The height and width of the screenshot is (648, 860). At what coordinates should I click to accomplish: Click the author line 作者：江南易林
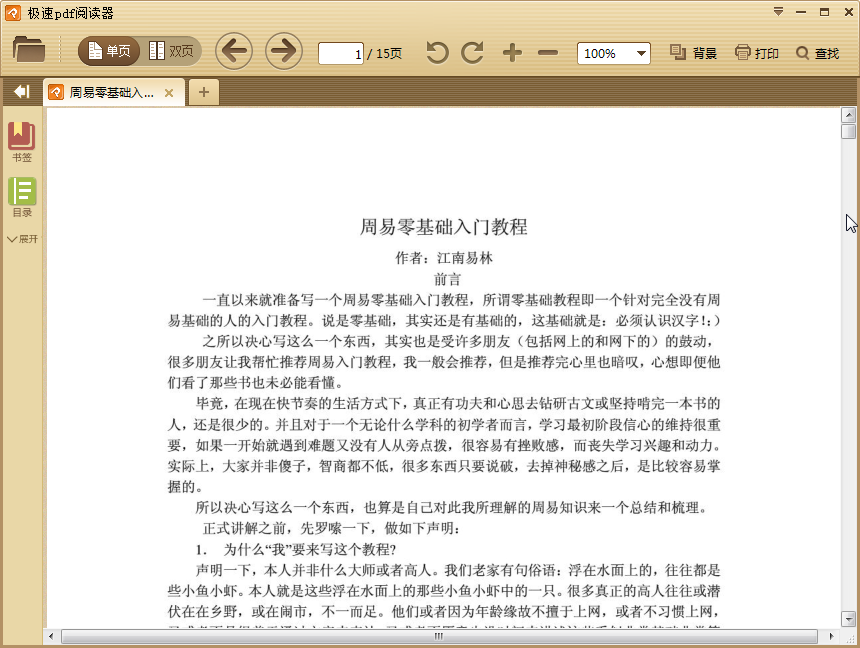tap(444, 257)
